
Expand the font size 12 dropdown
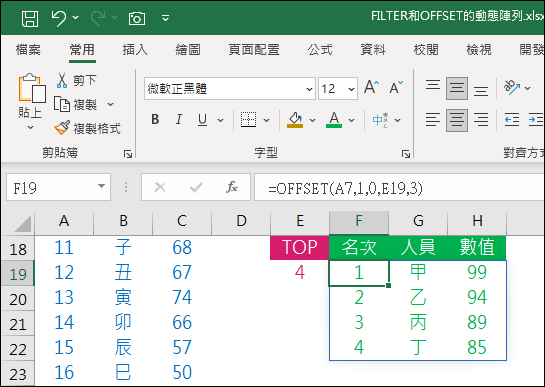pyautogui.click(x=351, y=89)
